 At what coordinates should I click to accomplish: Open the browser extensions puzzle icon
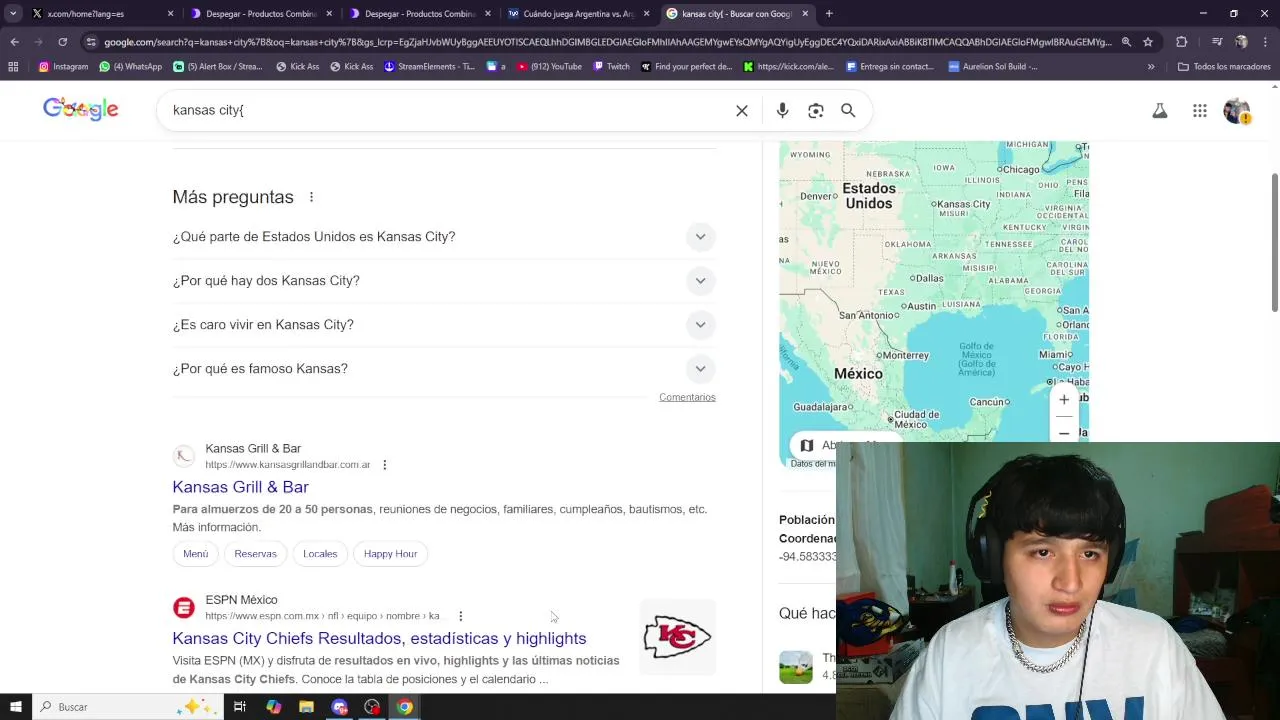coord(1182,42)
